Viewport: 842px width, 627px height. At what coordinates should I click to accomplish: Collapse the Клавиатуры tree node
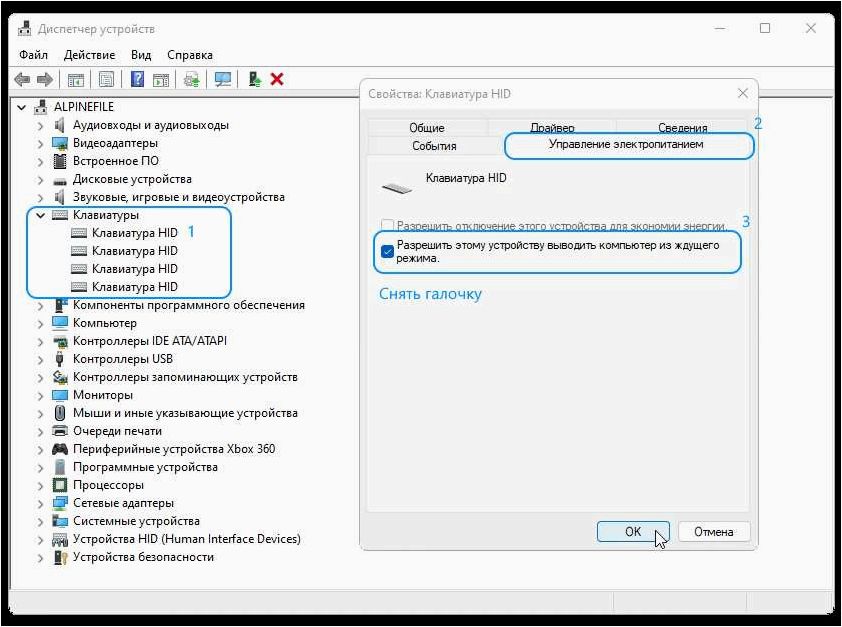[40, 215]
